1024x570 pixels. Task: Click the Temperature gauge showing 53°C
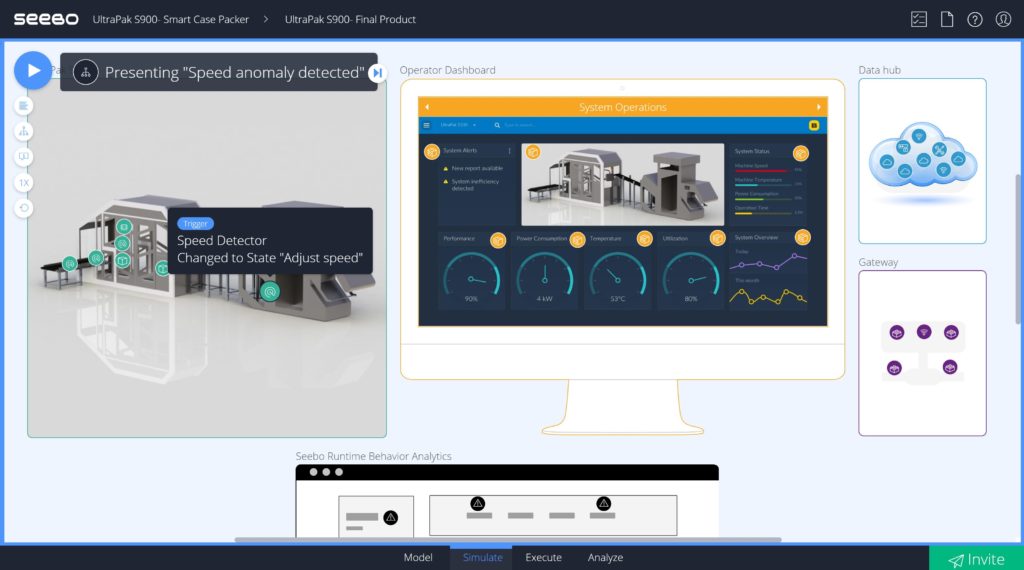pyautogui.click(x=618, y=277)
